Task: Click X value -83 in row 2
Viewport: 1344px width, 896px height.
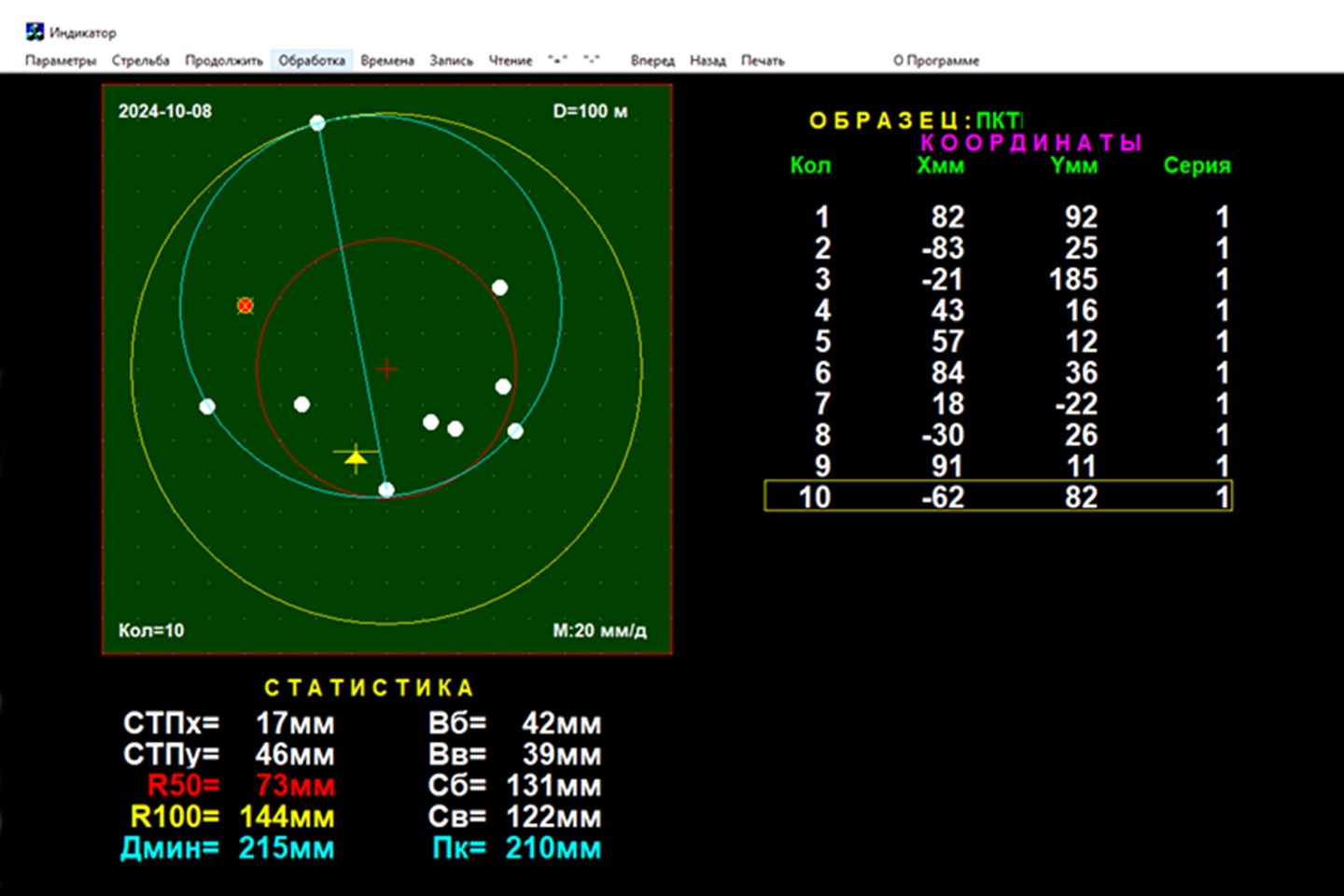Action: tap(942, 248)
